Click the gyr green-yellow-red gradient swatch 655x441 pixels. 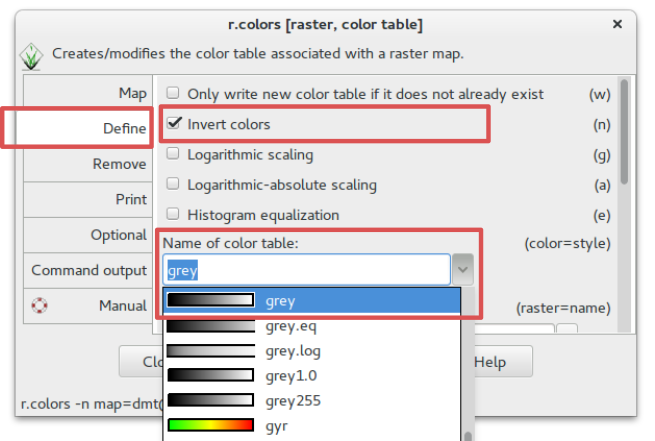tap(211, 425)
